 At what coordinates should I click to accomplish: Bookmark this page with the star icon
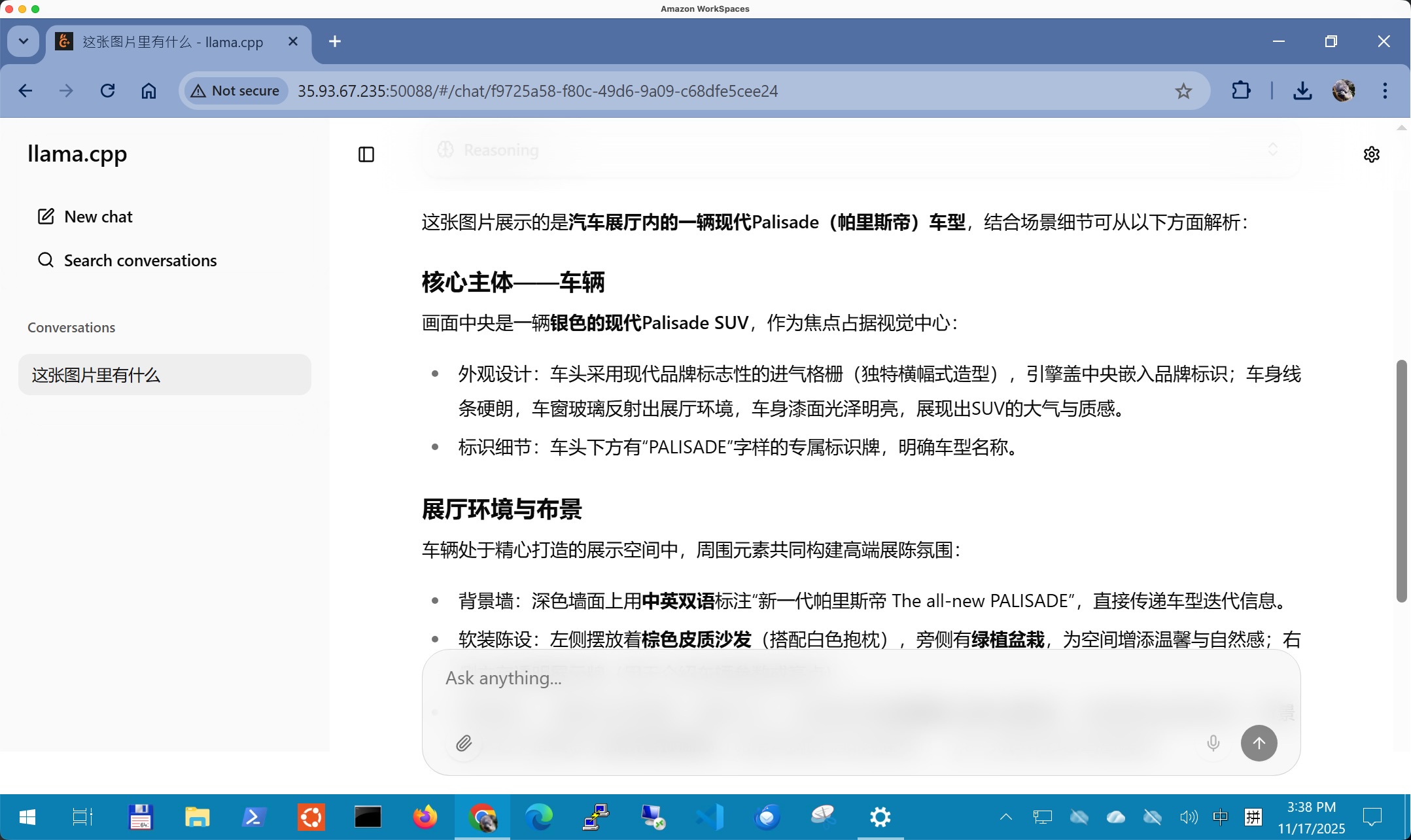tap(1183, 91)
